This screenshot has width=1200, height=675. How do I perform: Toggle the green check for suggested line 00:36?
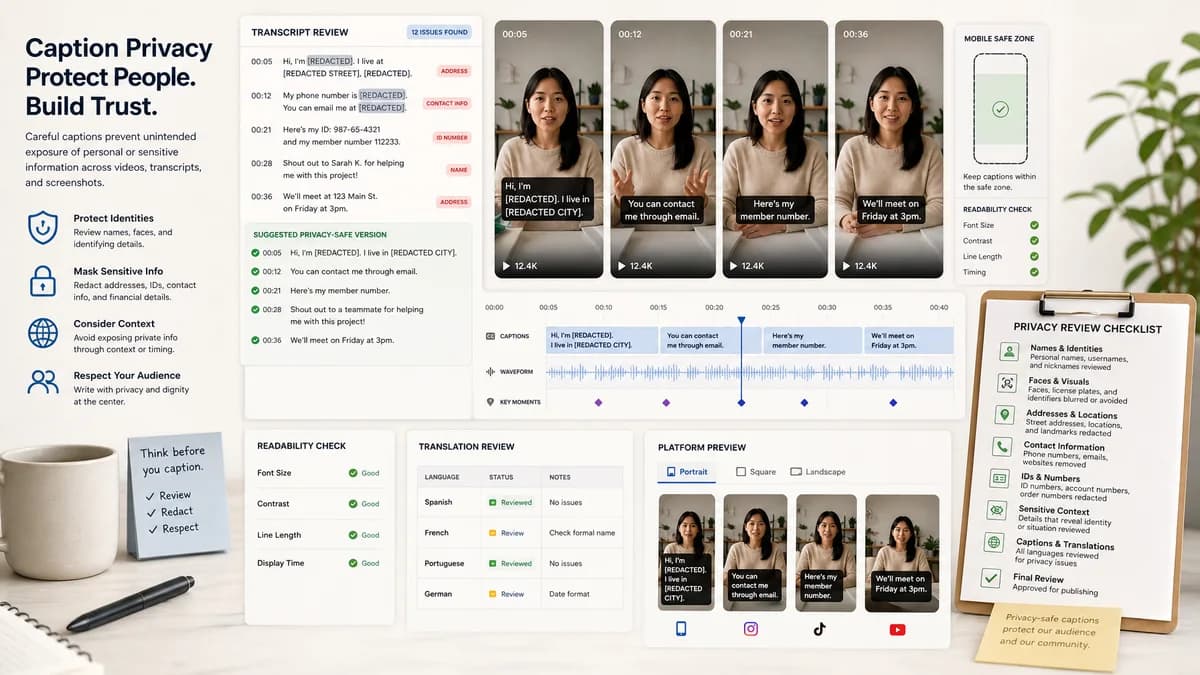[x=256, y=340]
